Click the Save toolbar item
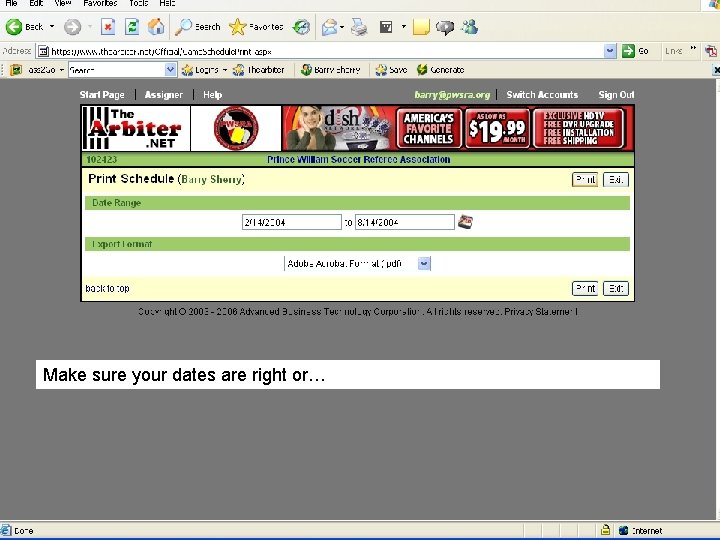The width and height of the screenshot is (720, 540). [391, 70]
